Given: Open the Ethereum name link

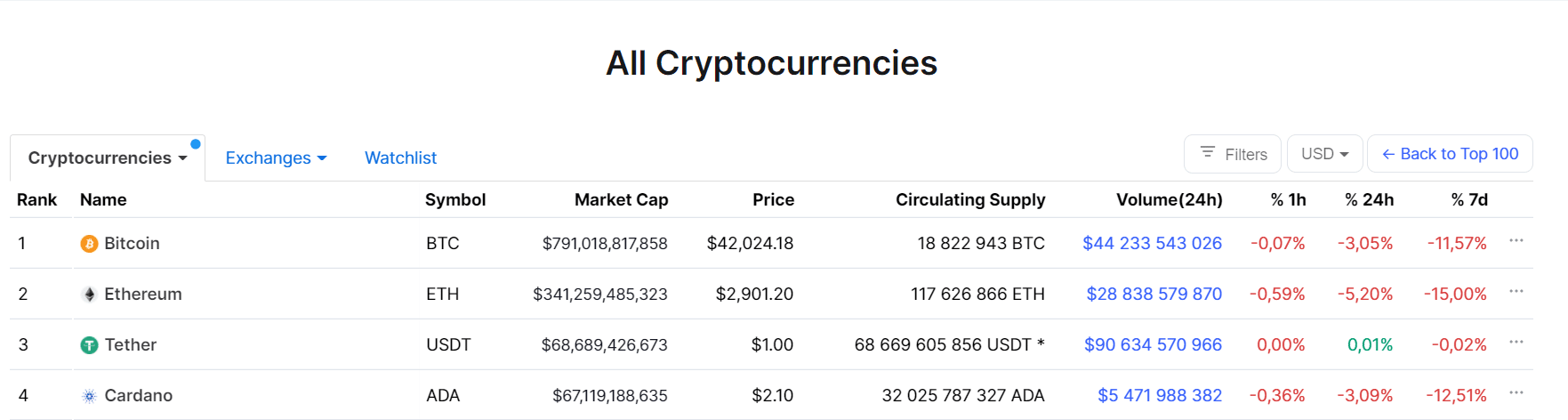Looking at the screenshot, I should coord(143,295).
